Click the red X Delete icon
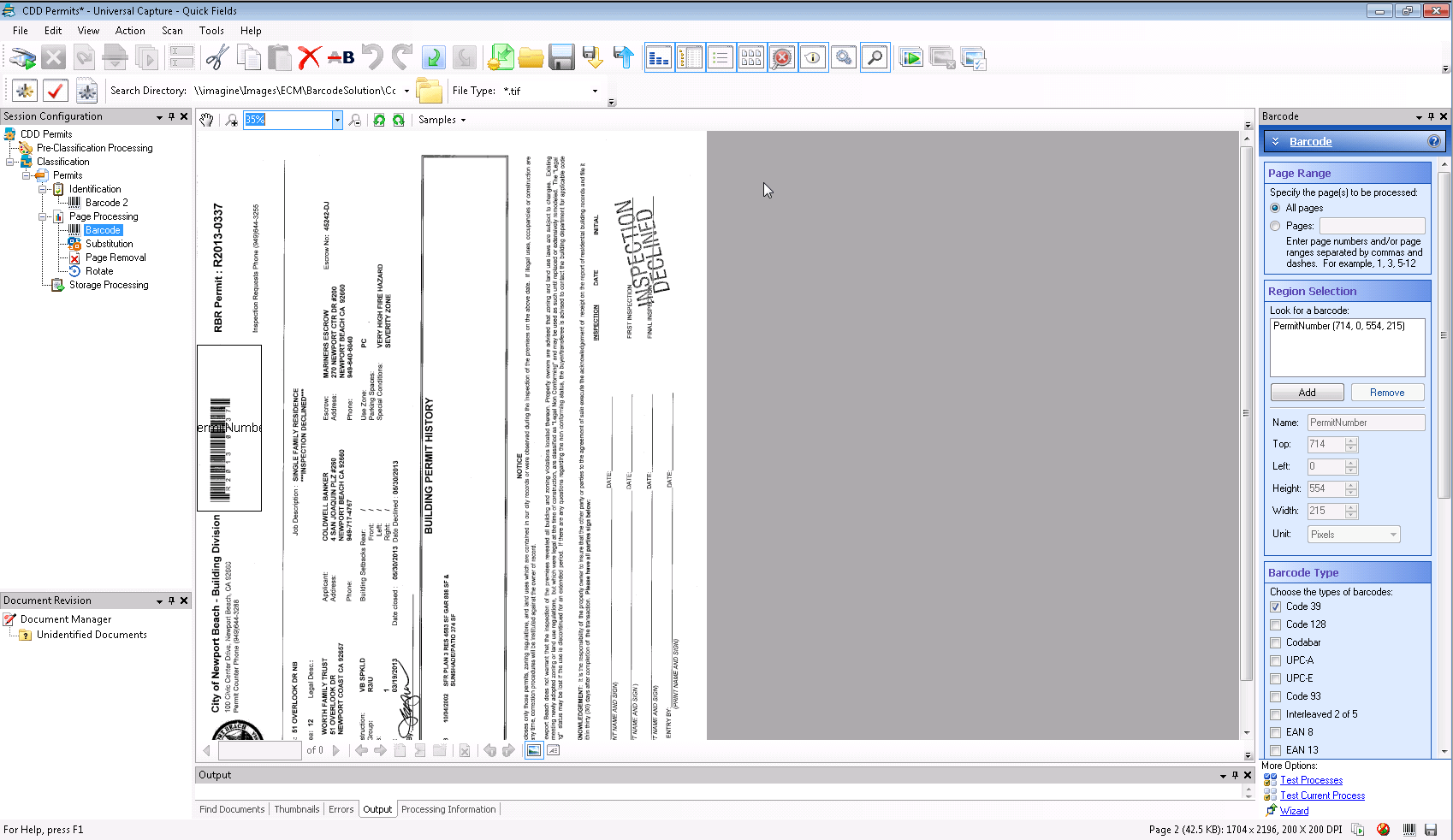Screen dimensions: 1453x840 [x=309, y=58]
